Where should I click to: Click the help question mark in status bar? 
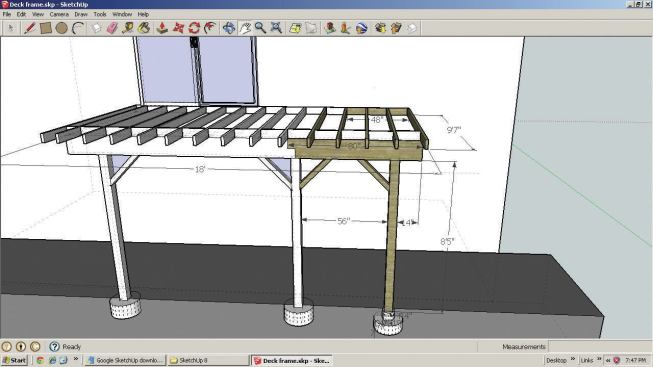point(54,346)
